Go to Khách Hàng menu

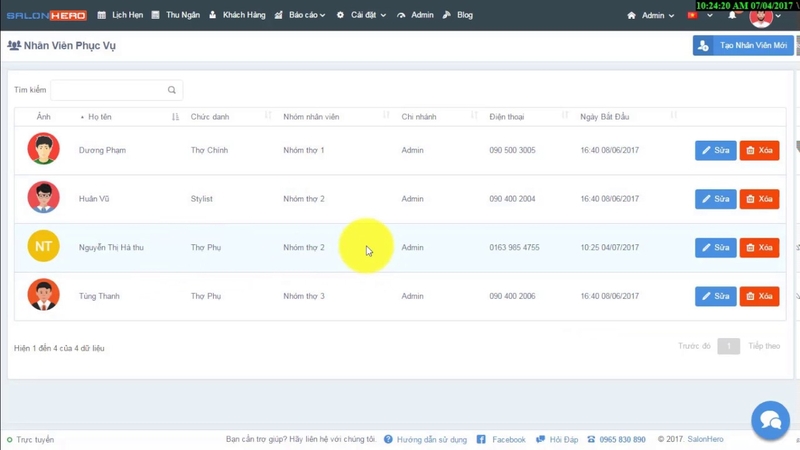click(237, 15)
